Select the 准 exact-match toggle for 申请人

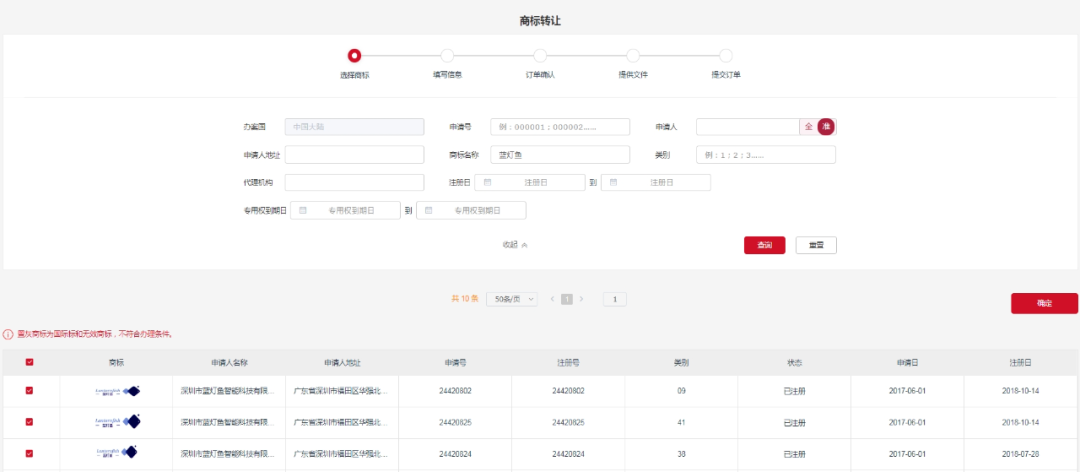coord(826,127)
